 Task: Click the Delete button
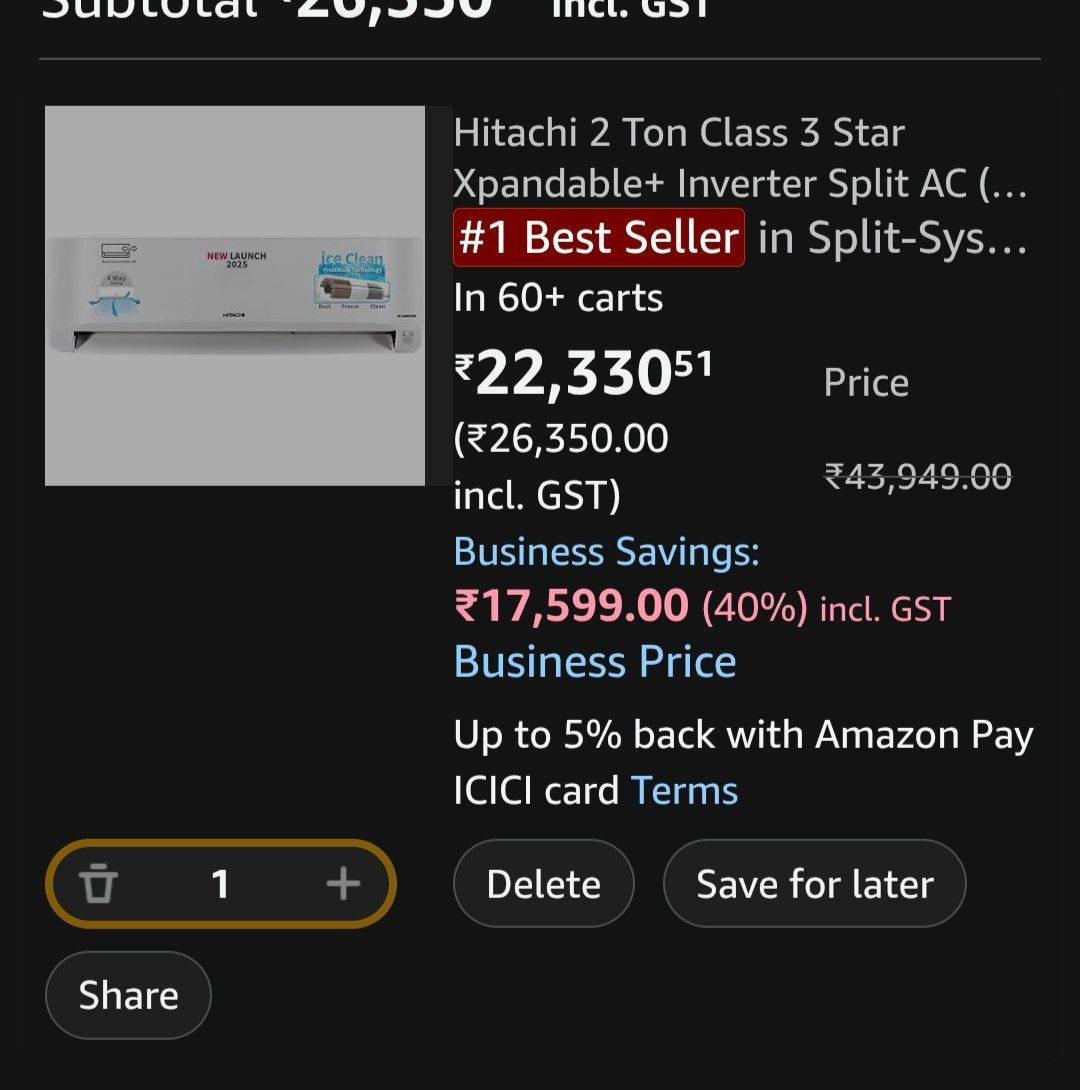pos(543,883)
